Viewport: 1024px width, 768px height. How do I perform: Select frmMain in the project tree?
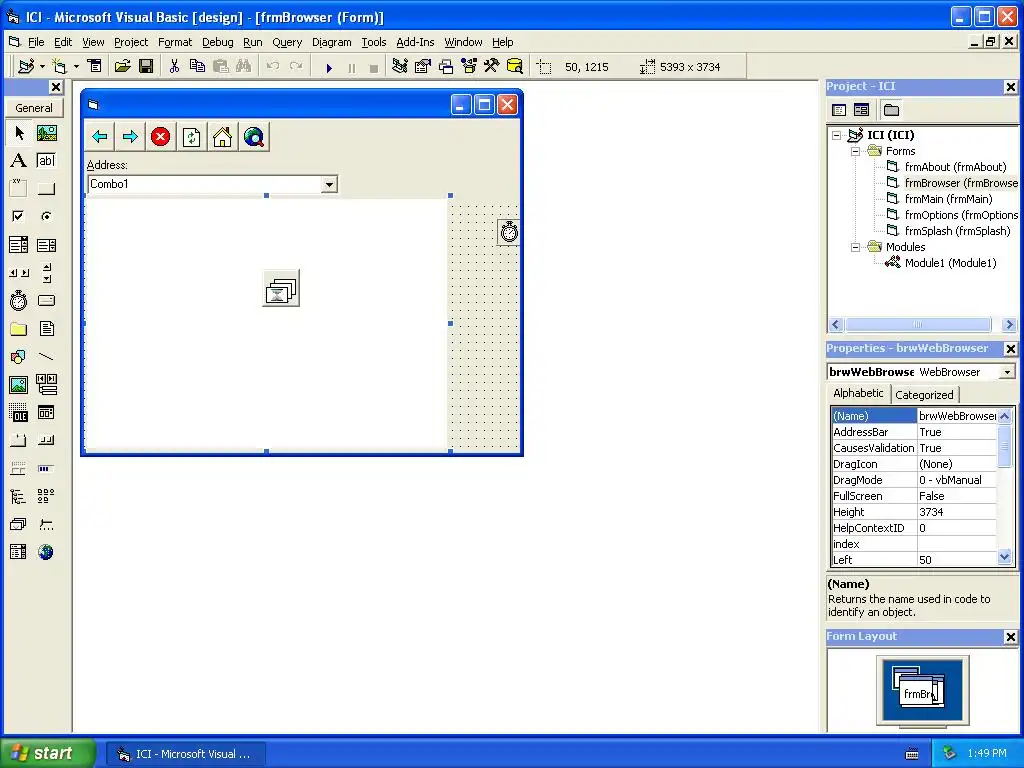pos(948,199)
